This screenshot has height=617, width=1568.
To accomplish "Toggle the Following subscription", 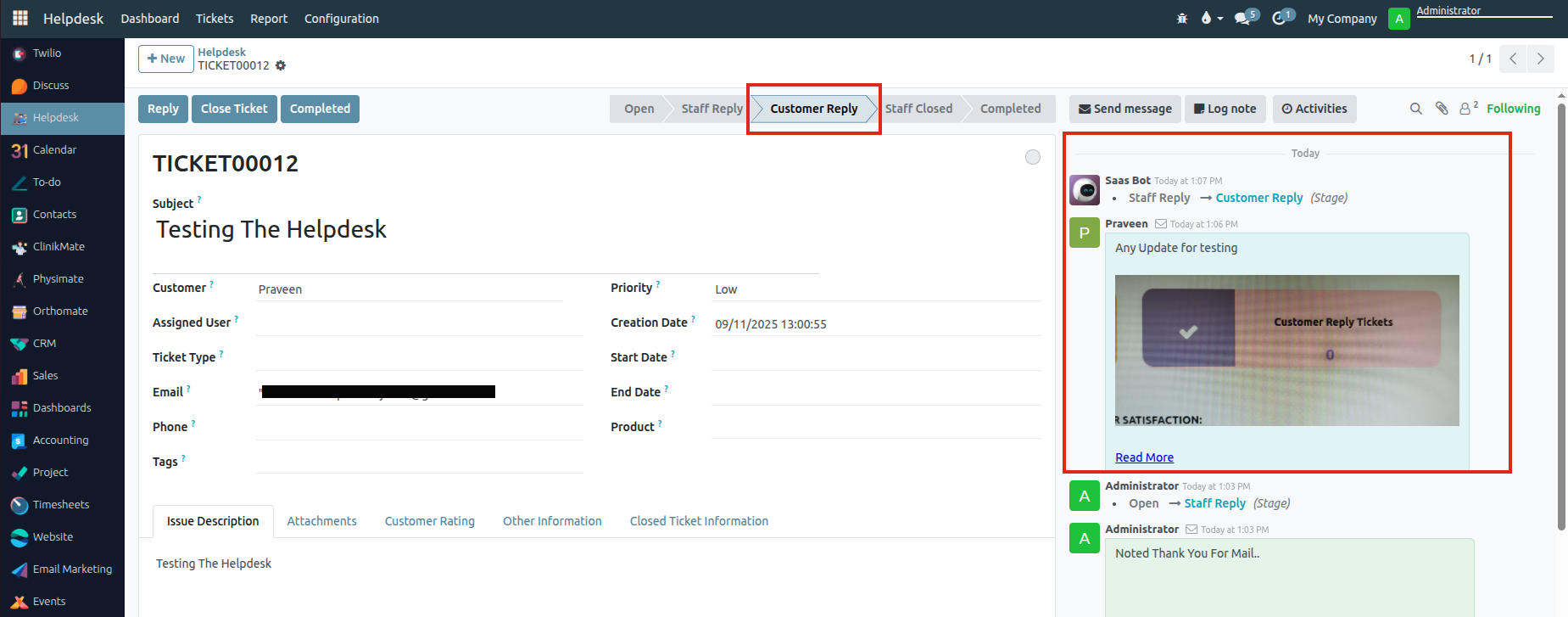I will (1513, 109).
